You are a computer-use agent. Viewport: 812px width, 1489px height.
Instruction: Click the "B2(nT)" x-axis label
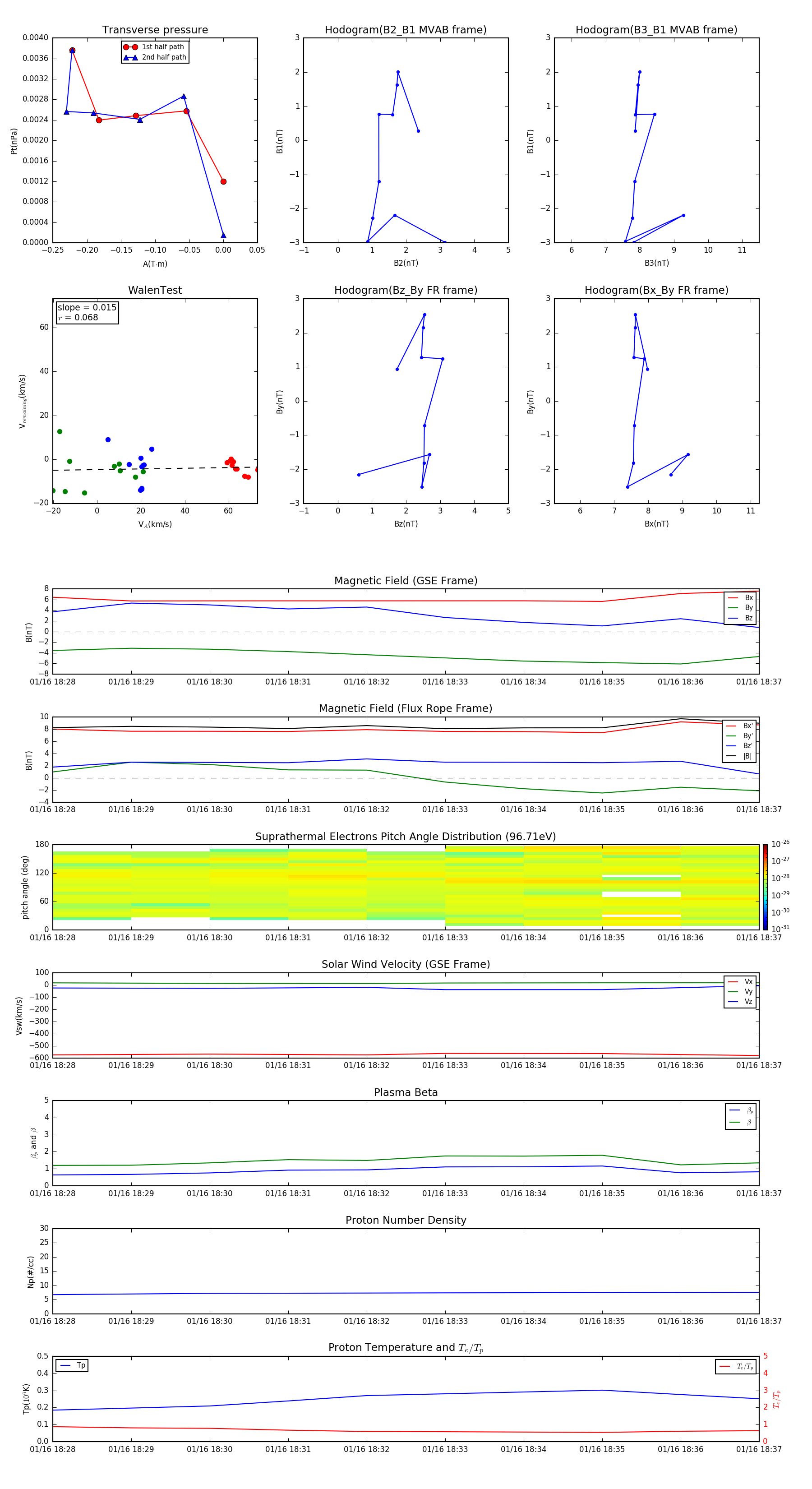click(406, 263)
